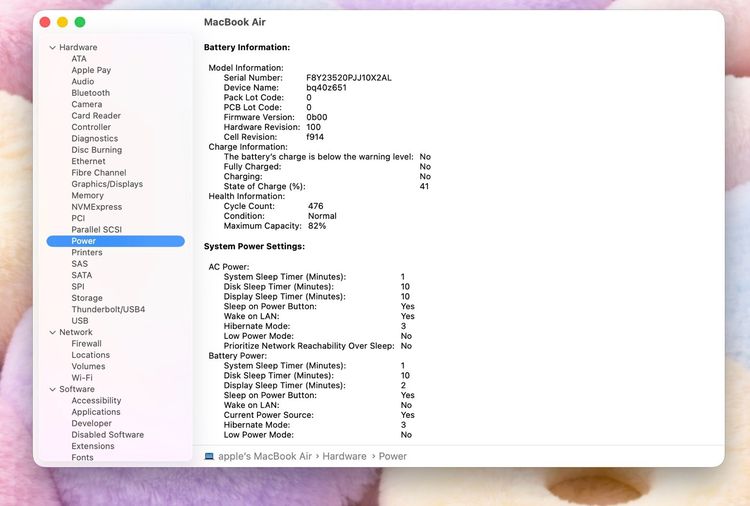Select ATA in the sidebar
This screenshot has width=750, height=506.
click(79, 59)
